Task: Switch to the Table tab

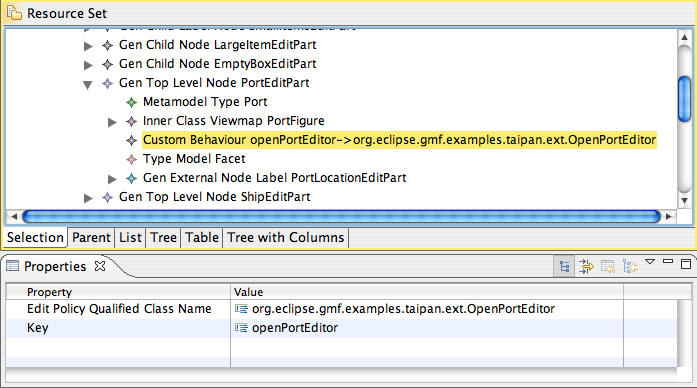Action: (202, 237)
